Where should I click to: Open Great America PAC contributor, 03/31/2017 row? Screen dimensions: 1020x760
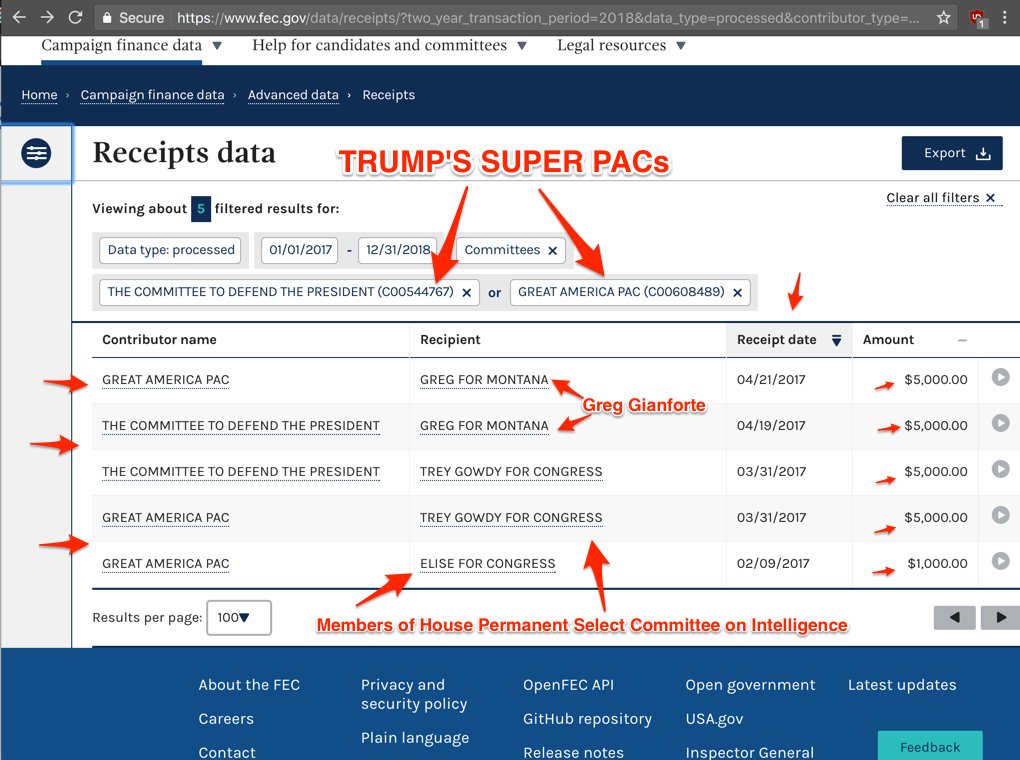165,518
